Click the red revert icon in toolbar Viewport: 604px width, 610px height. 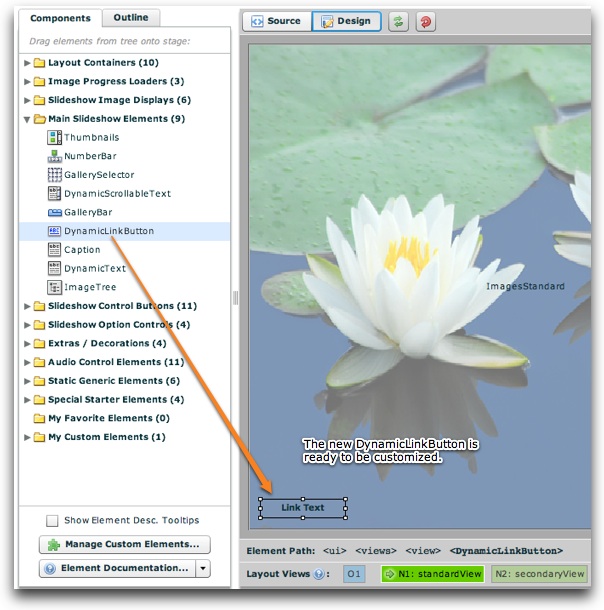(x=428, y=21)
